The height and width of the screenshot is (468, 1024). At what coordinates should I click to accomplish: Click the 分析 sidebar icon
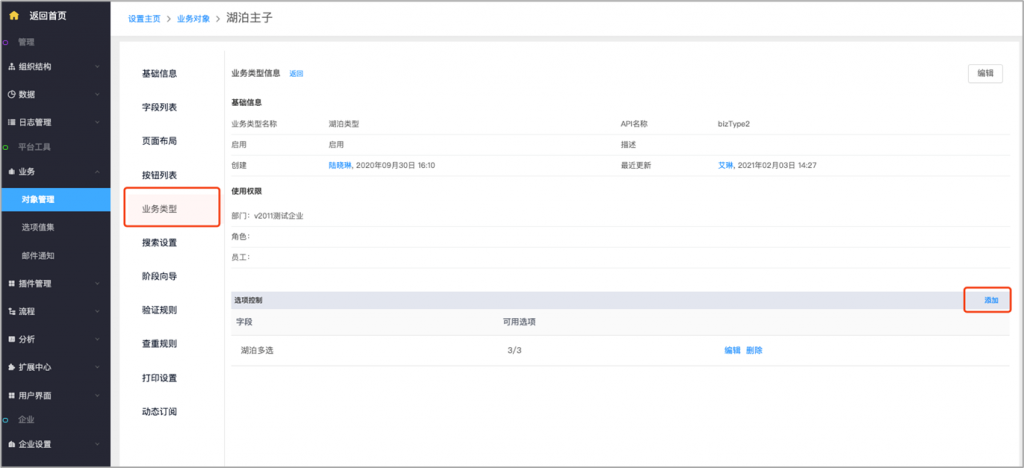click(11, 339)
